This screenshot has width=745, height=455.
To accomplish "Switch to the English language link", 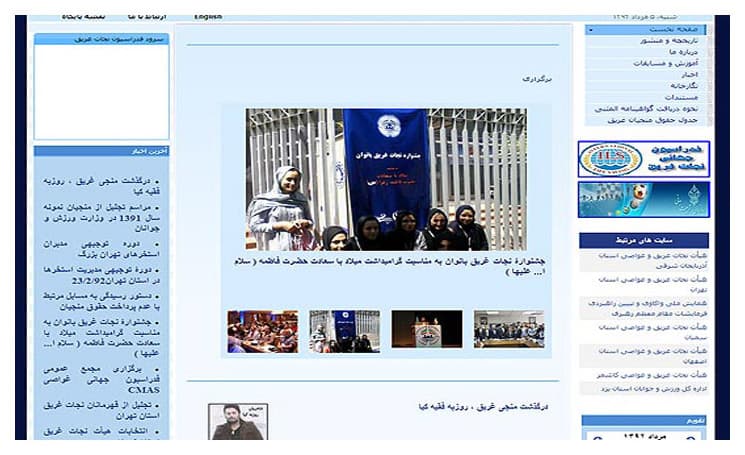I will pyautogui.click(x=208, y=17).
